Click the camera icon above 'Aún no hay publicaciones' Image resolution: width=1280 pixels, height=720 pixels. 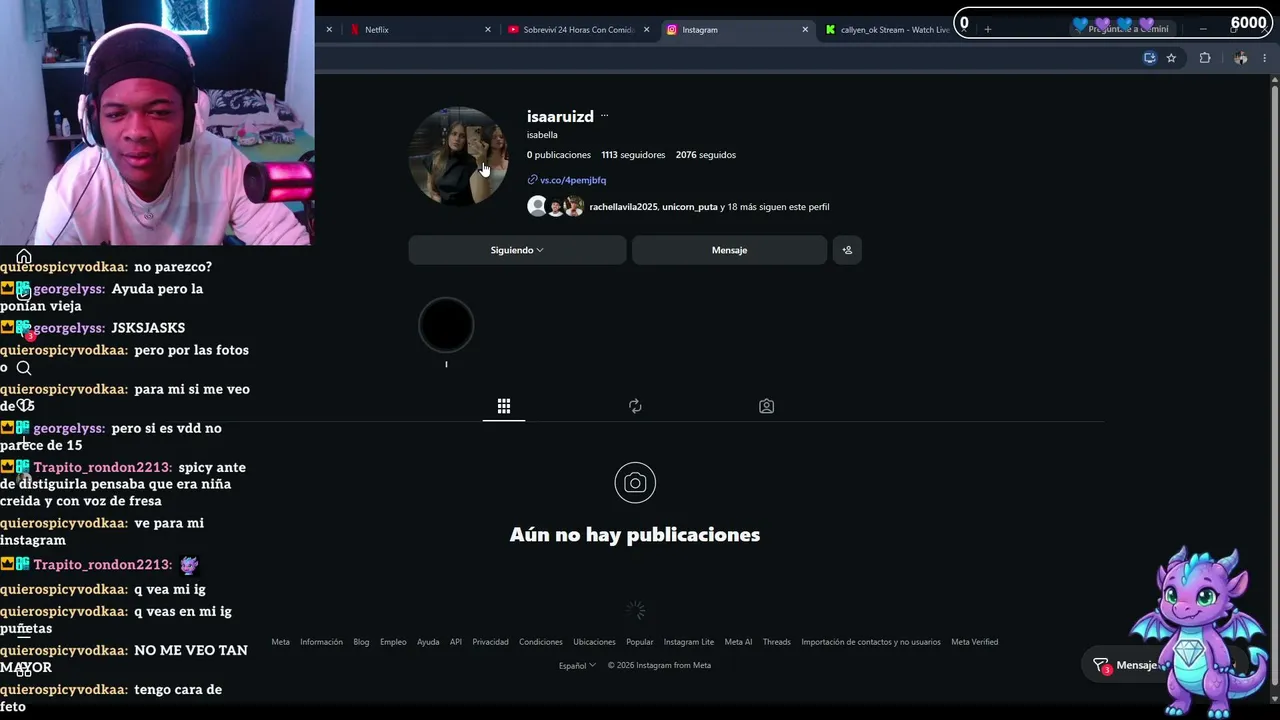pyautogui.click(x=635, y=483)
